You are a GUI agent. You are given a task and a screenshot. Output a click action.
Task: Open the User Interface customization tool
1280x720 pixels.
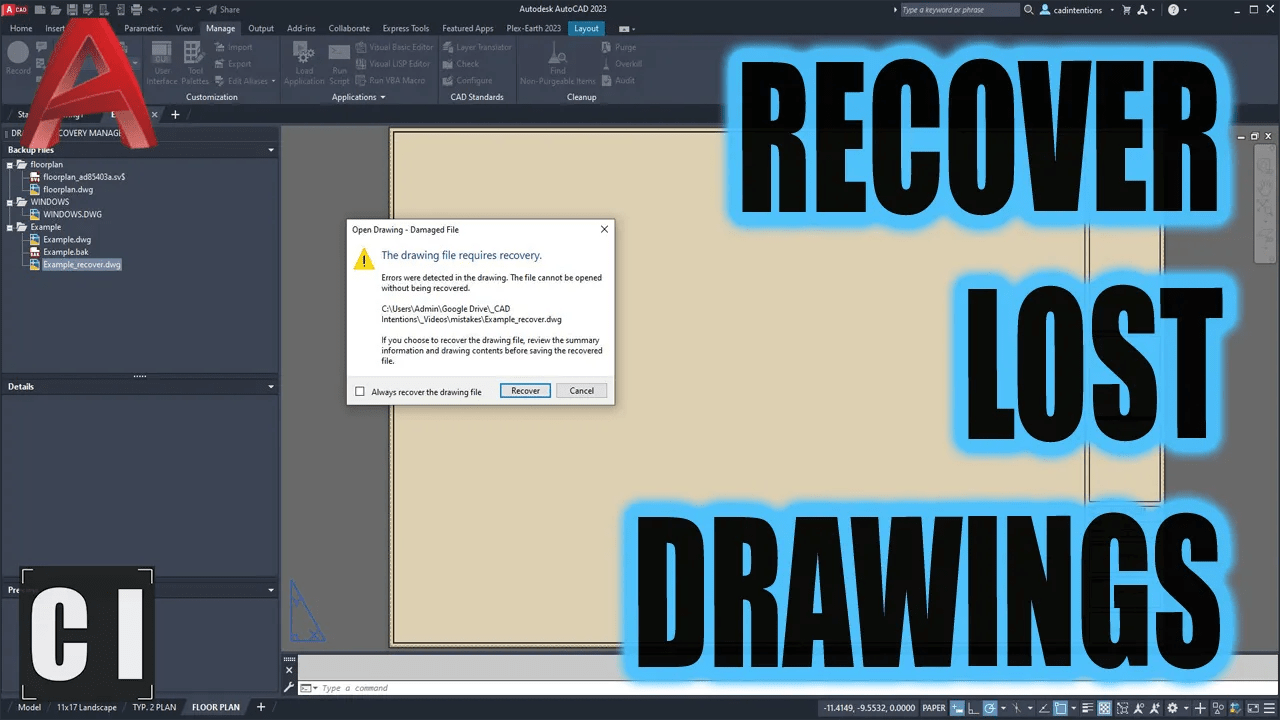[162, 63]
